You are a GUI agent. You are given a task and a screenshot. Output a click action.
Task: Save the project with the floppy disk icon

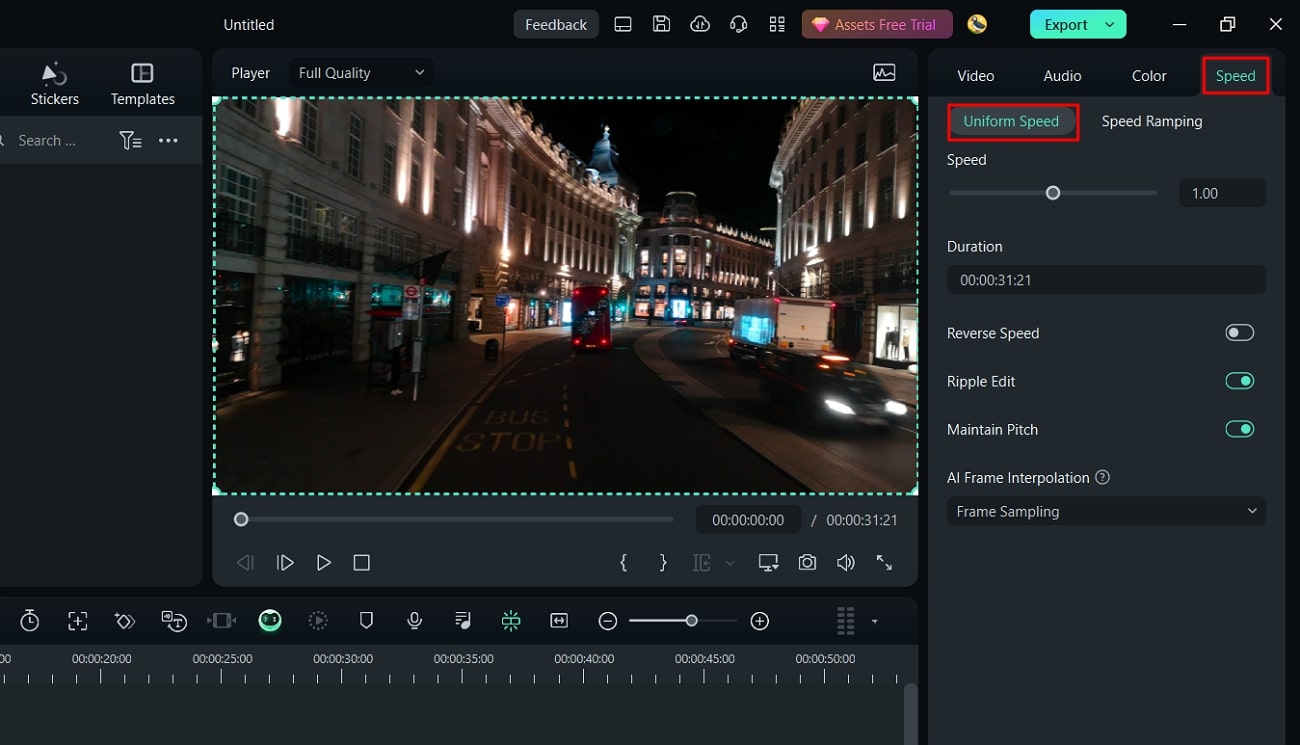(x=661, y=24)
